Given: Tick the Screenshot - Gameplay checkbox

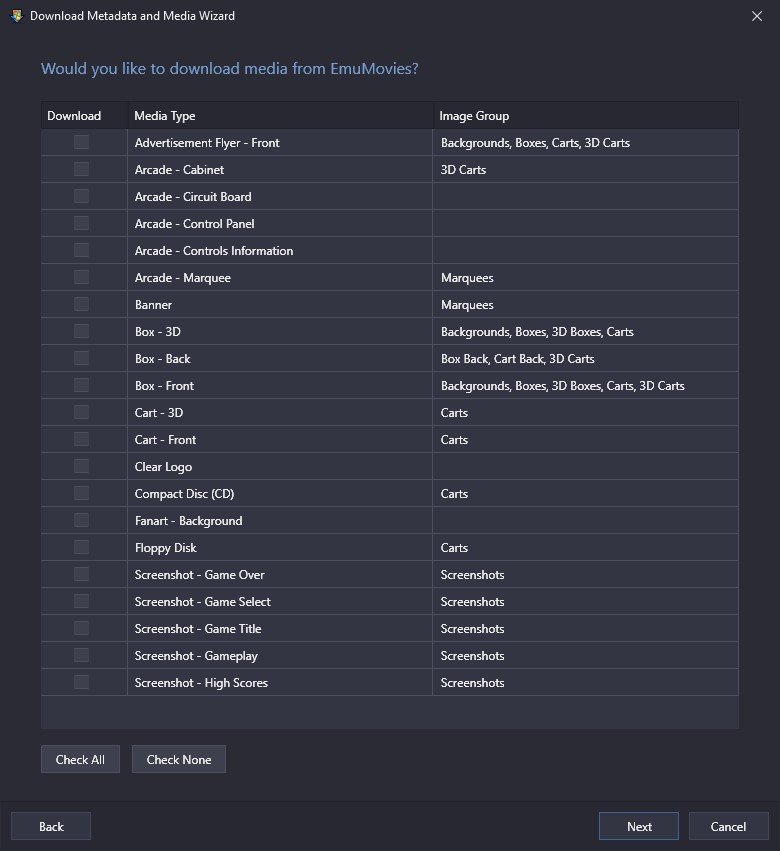Looking at the screenshot, I should click(x=81, y=655).
